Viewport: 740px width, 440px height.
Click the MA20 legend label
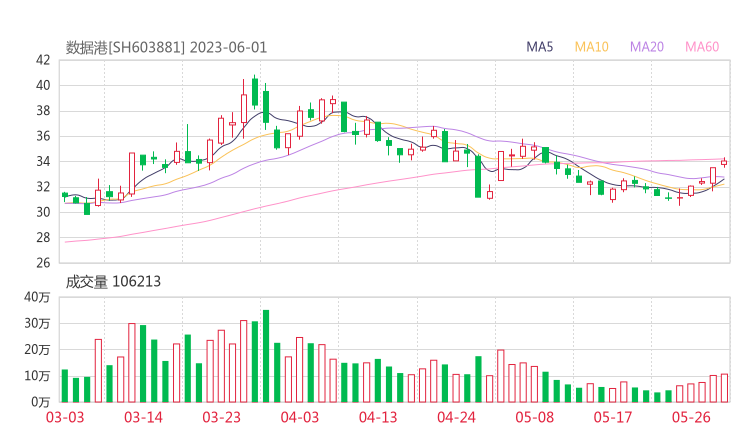(647, 47)
